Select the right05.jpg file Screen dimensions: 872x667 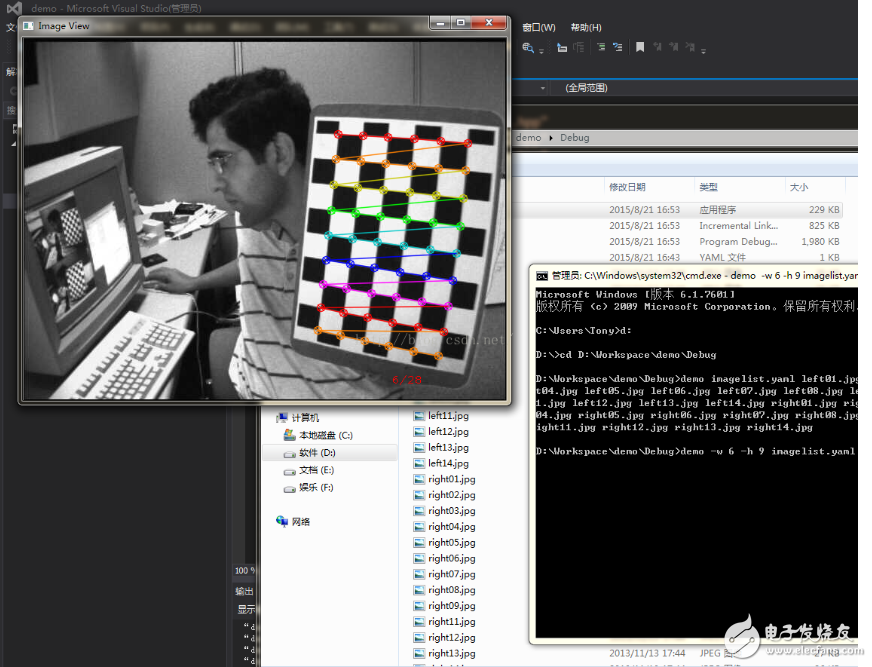[451, 543]
